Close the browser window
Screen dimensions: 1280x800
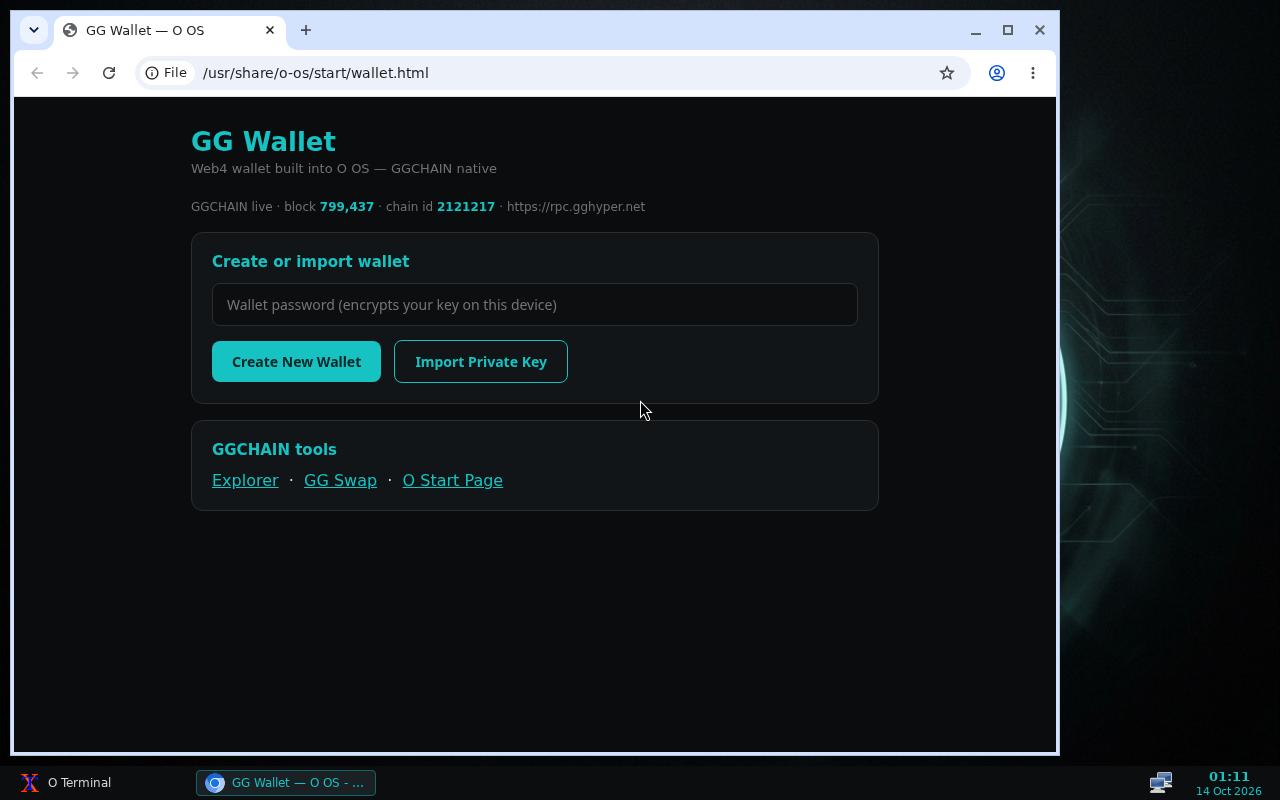point(1040,30)
